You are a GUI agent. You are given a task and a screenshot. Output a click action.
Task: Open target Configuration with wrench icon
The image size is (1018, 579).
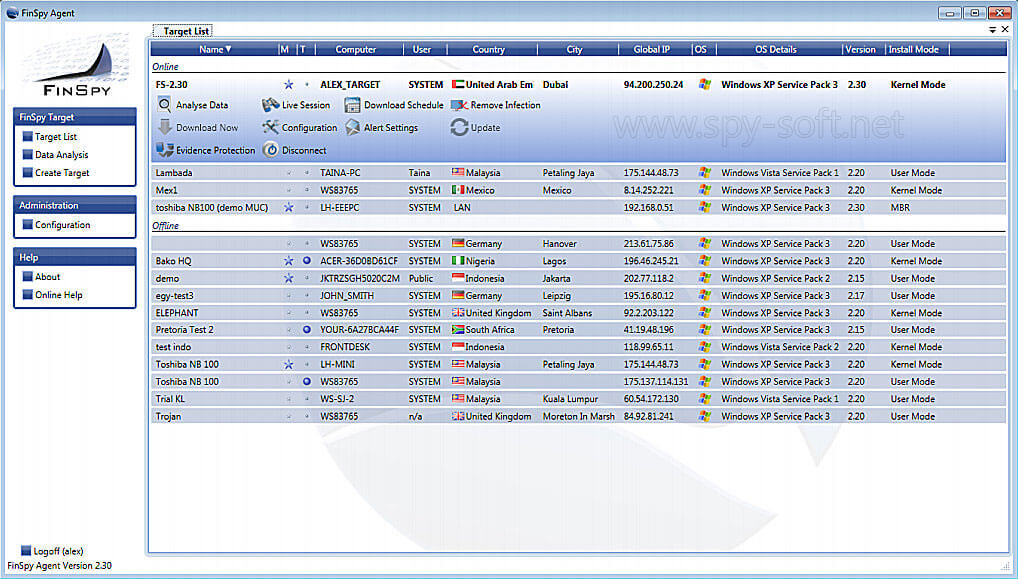point(271,128)
